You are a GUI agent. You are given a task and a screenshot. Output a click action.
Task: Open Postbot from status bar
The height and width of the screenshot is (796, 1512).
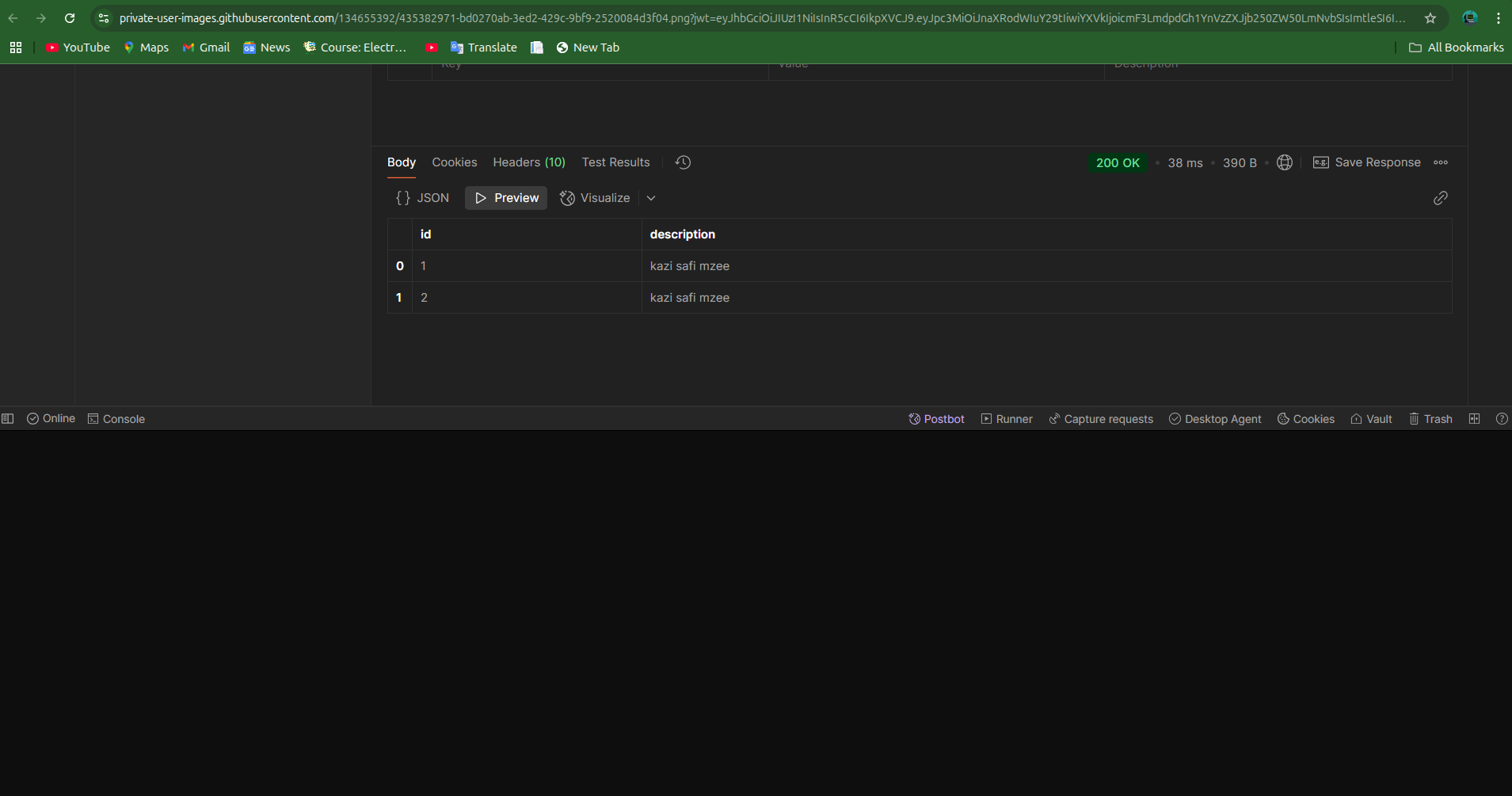[936, 419]
